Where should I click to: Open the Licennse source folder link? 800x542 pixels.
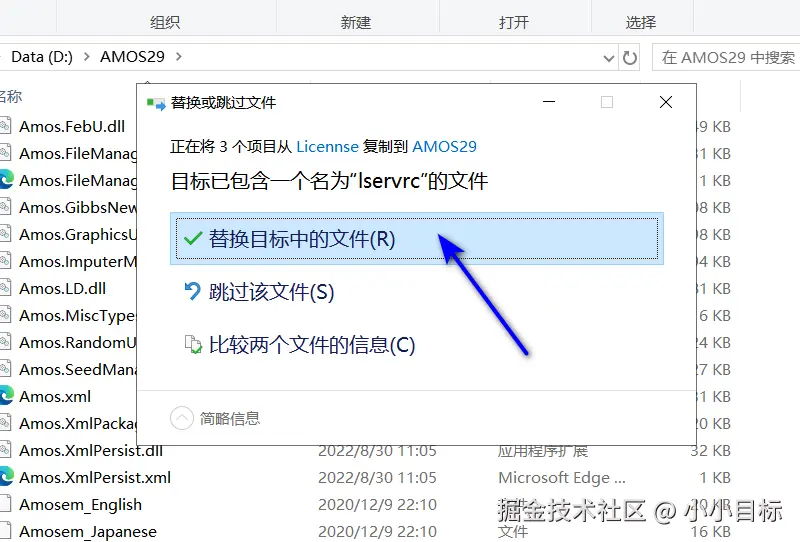click(327, 146)
